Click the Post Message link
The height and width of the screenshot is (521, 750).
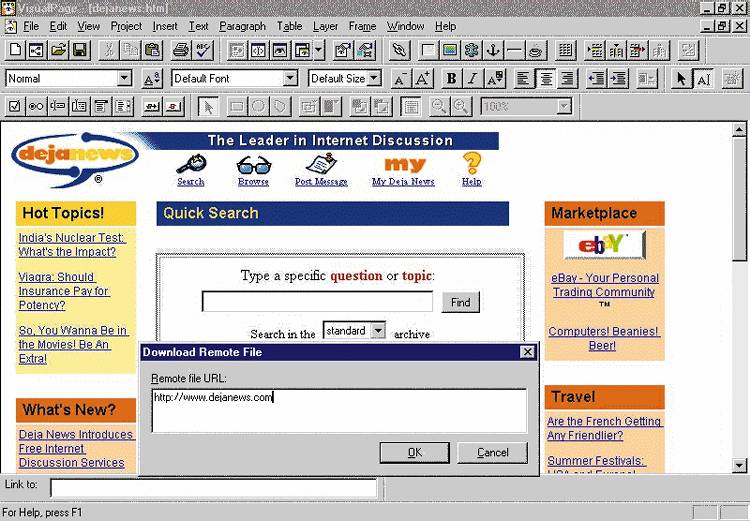[x=321, y=182]
